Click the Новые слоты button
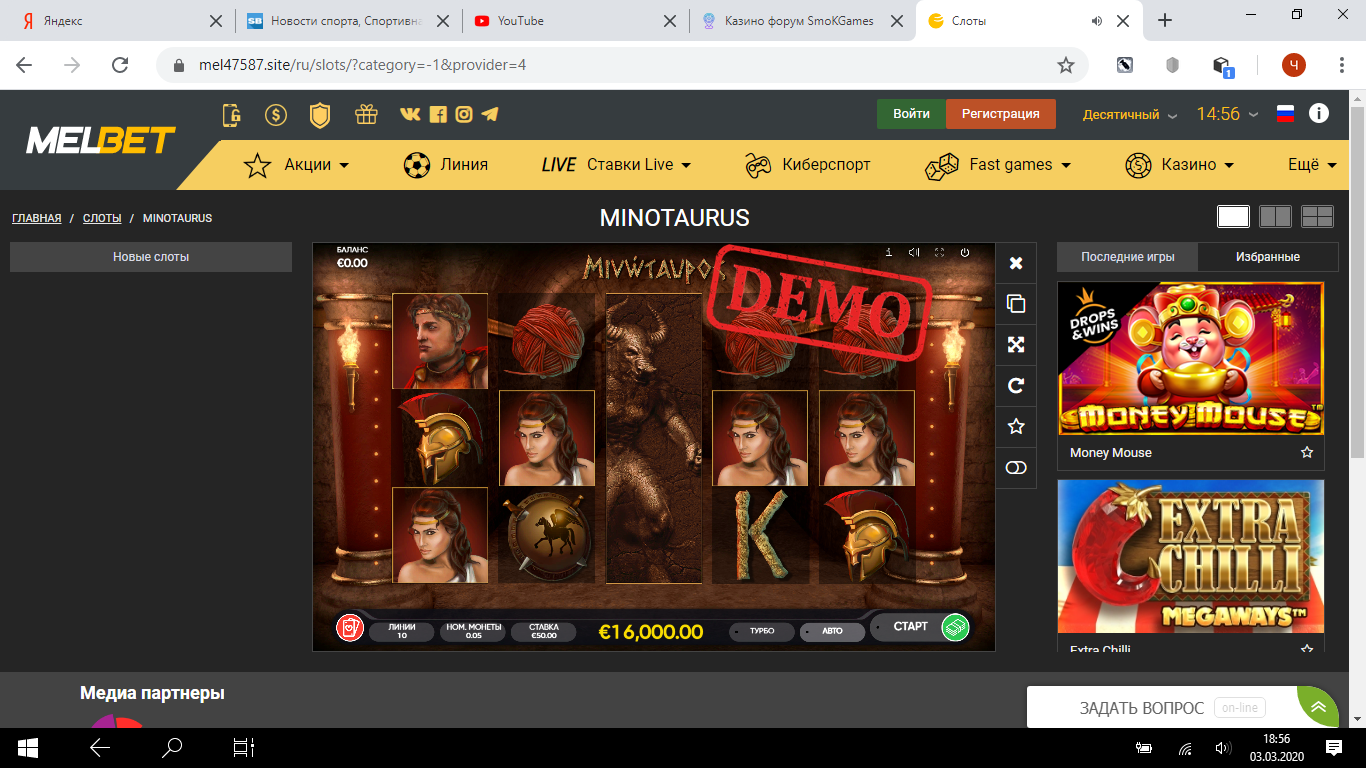 pyautogui.click(x=151, y=257)
